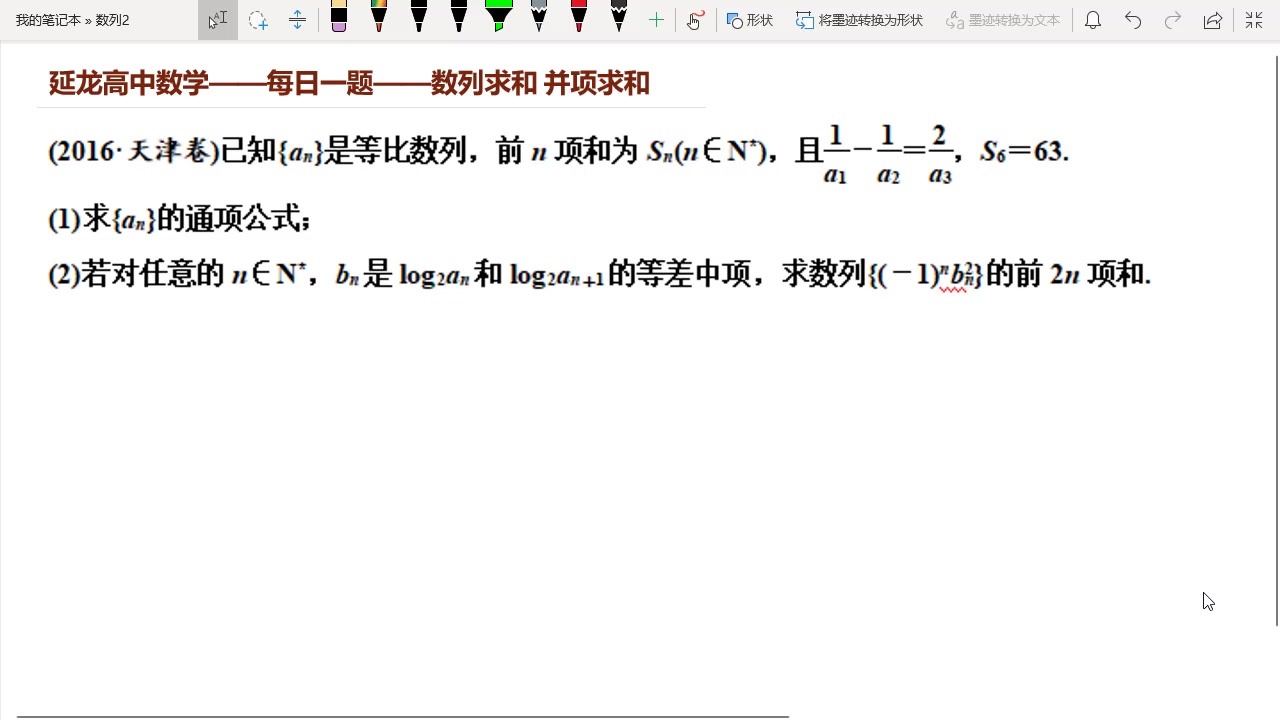
Task: Click the vertical scrollbar on the right
Action: (x=1277, y=340)
